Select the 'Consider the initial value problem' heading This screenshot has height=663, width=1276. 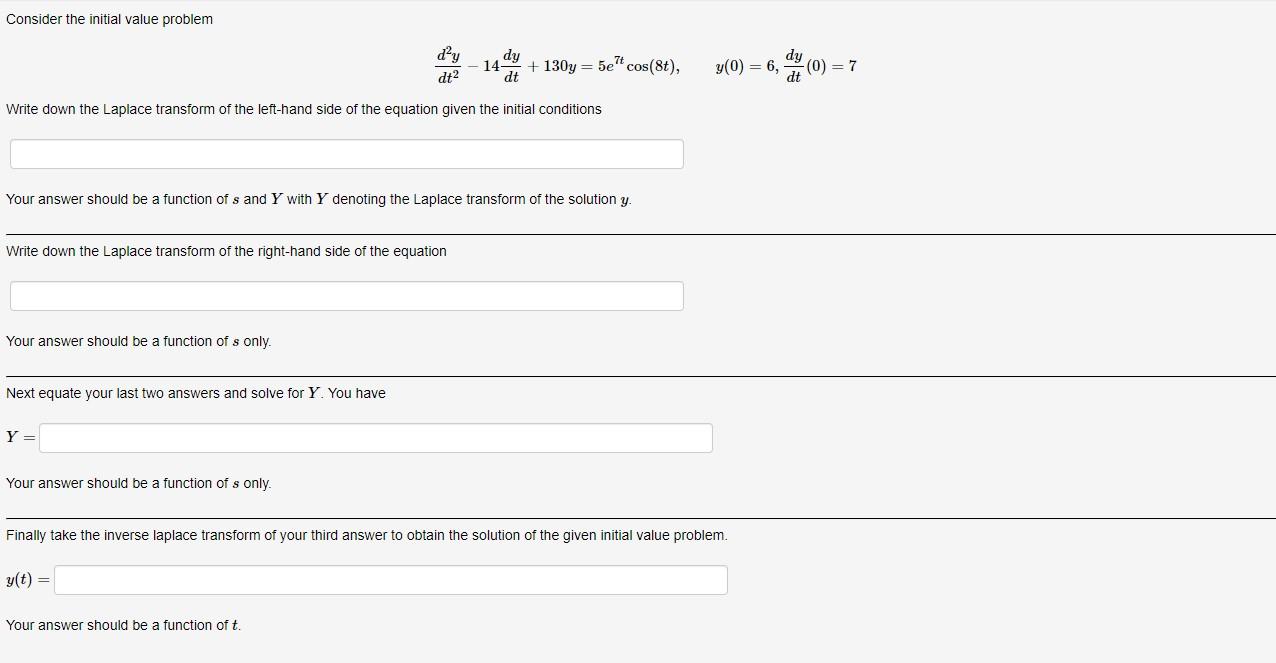click(109, 19)
